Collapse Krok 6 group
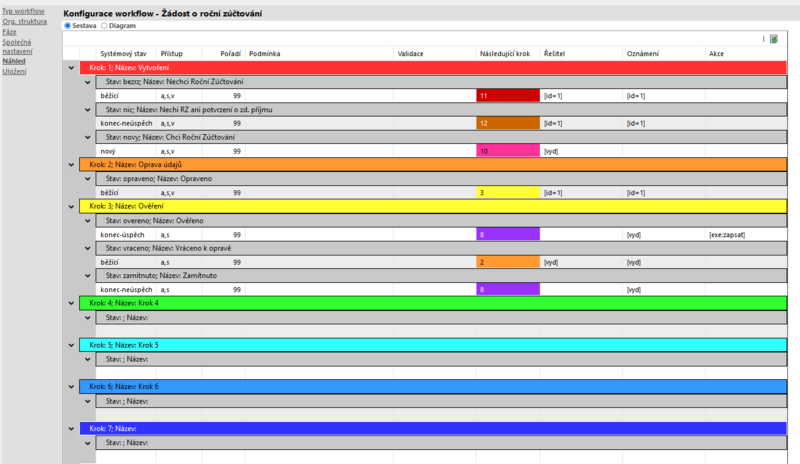This screenshot has height=464, width=800. coord(71,386)
